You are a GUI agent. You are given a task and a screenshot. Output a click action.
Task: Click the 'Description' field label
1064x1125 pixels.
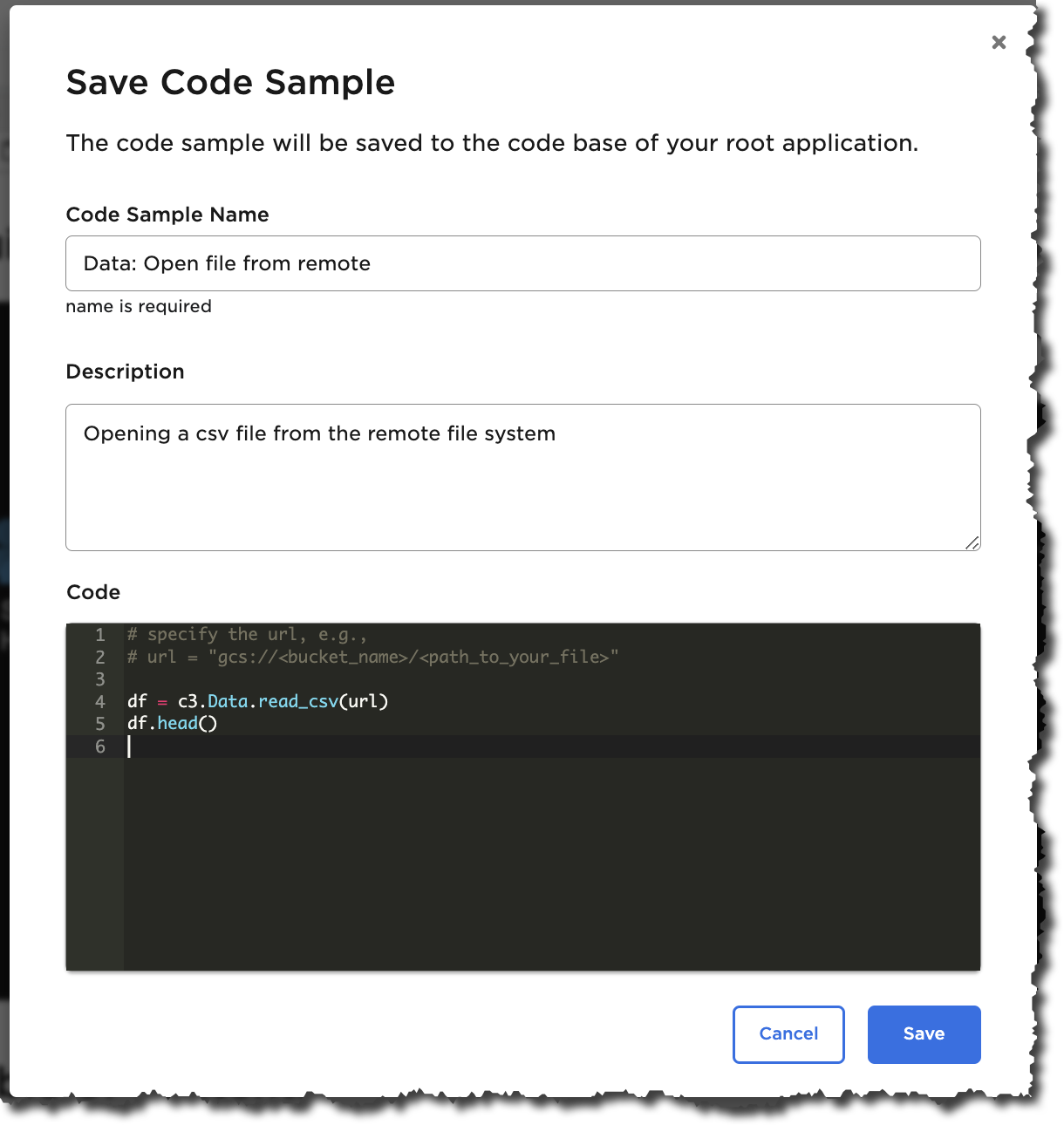tap(125, 372)
